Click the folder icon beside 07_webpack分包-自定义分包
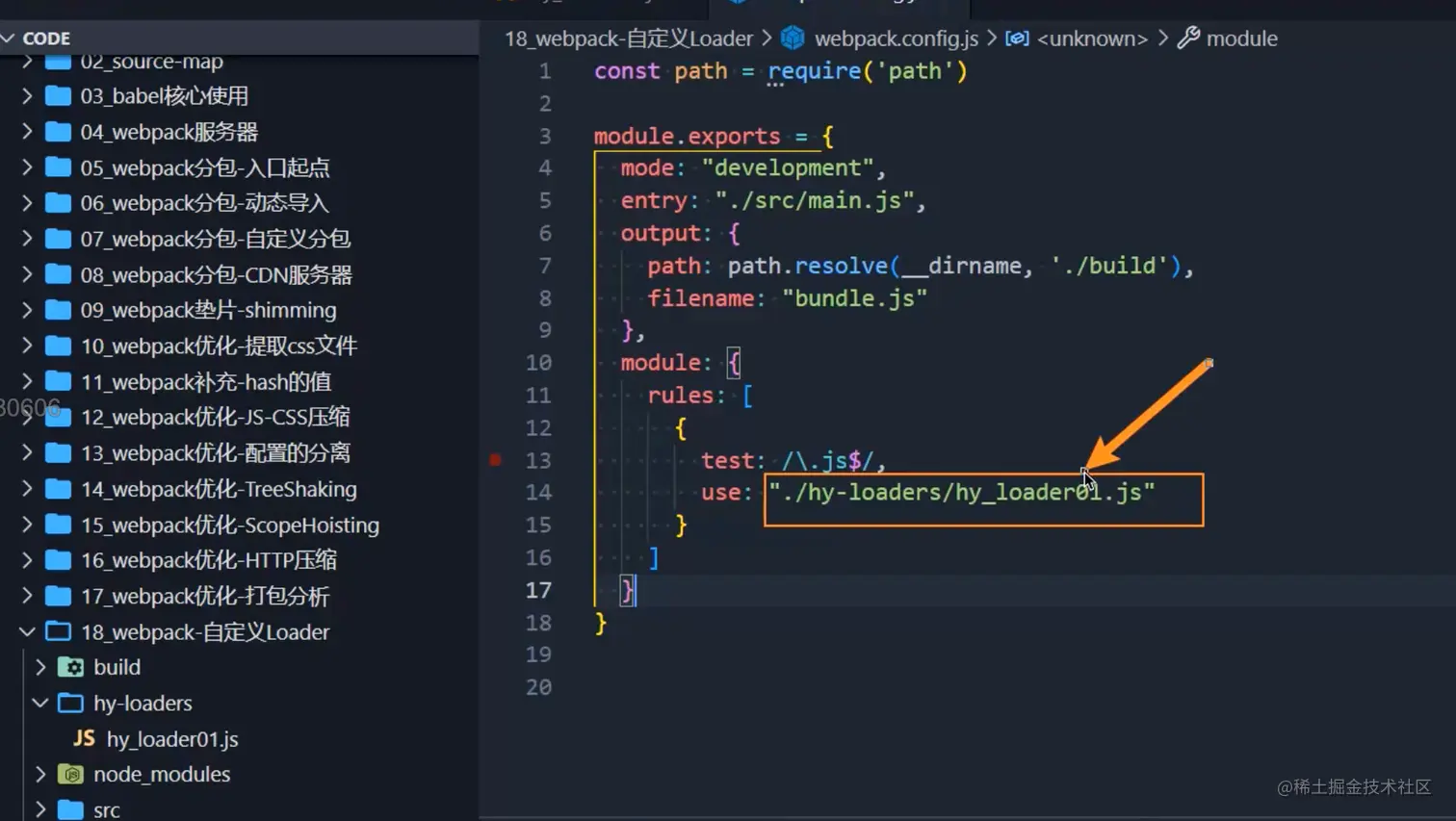Screen dimensions: 1456x821 point(58,238)
